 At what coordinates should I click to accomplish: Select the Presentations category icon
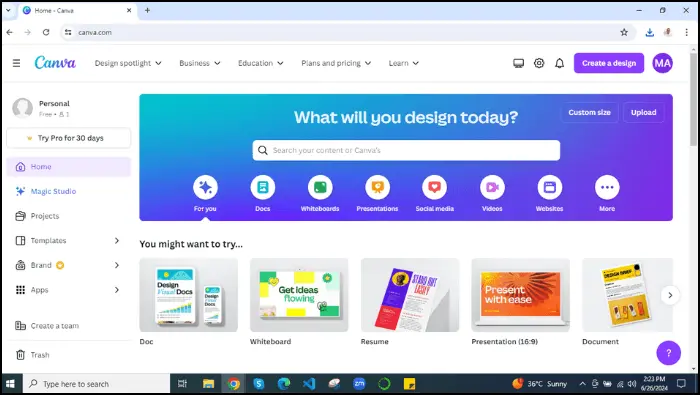coord(377,187)
